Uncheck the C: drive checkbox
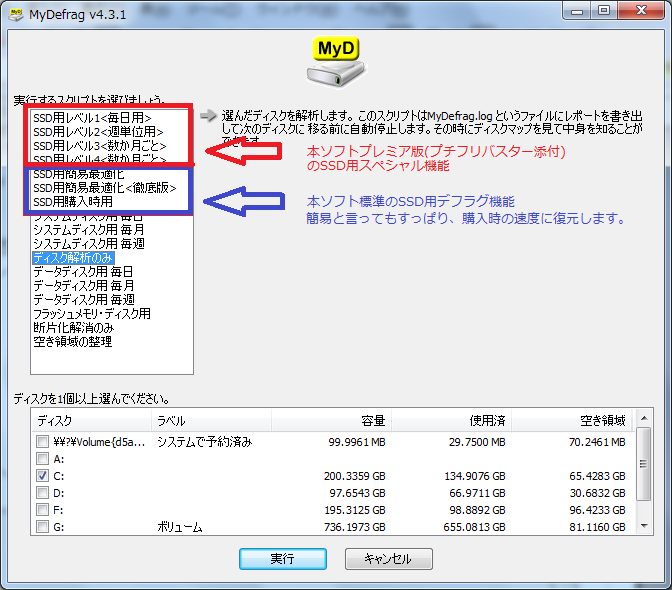Viewport: 672px width, 590px height. (x=42, y=476)
